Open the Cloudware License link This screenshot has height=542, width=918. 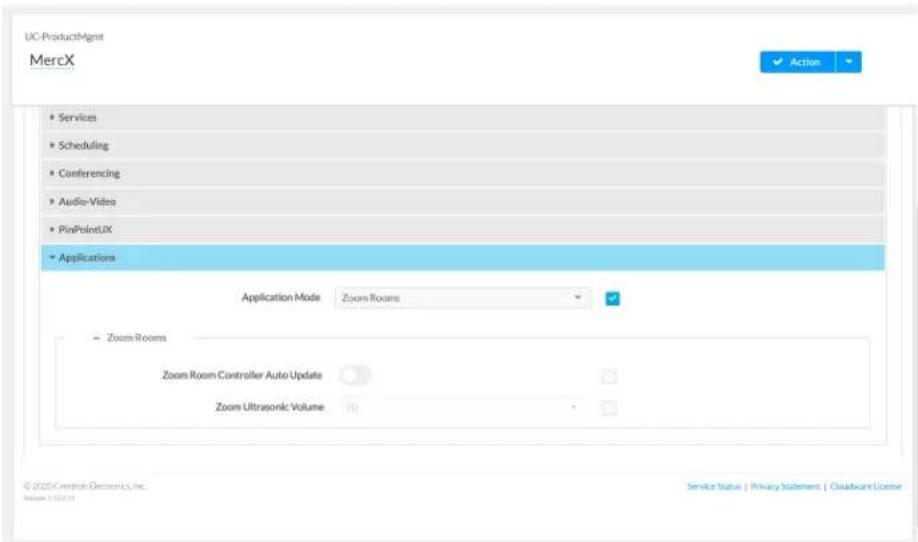pos(865,486)
